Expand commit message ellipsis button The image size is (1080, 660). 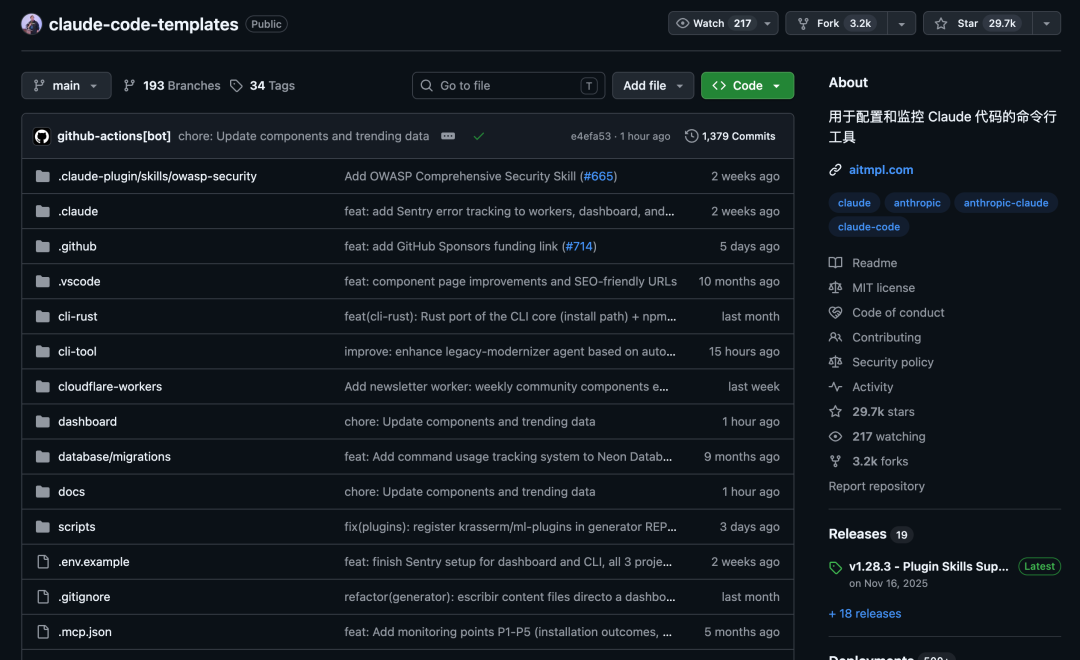click(x=448, y=136)
